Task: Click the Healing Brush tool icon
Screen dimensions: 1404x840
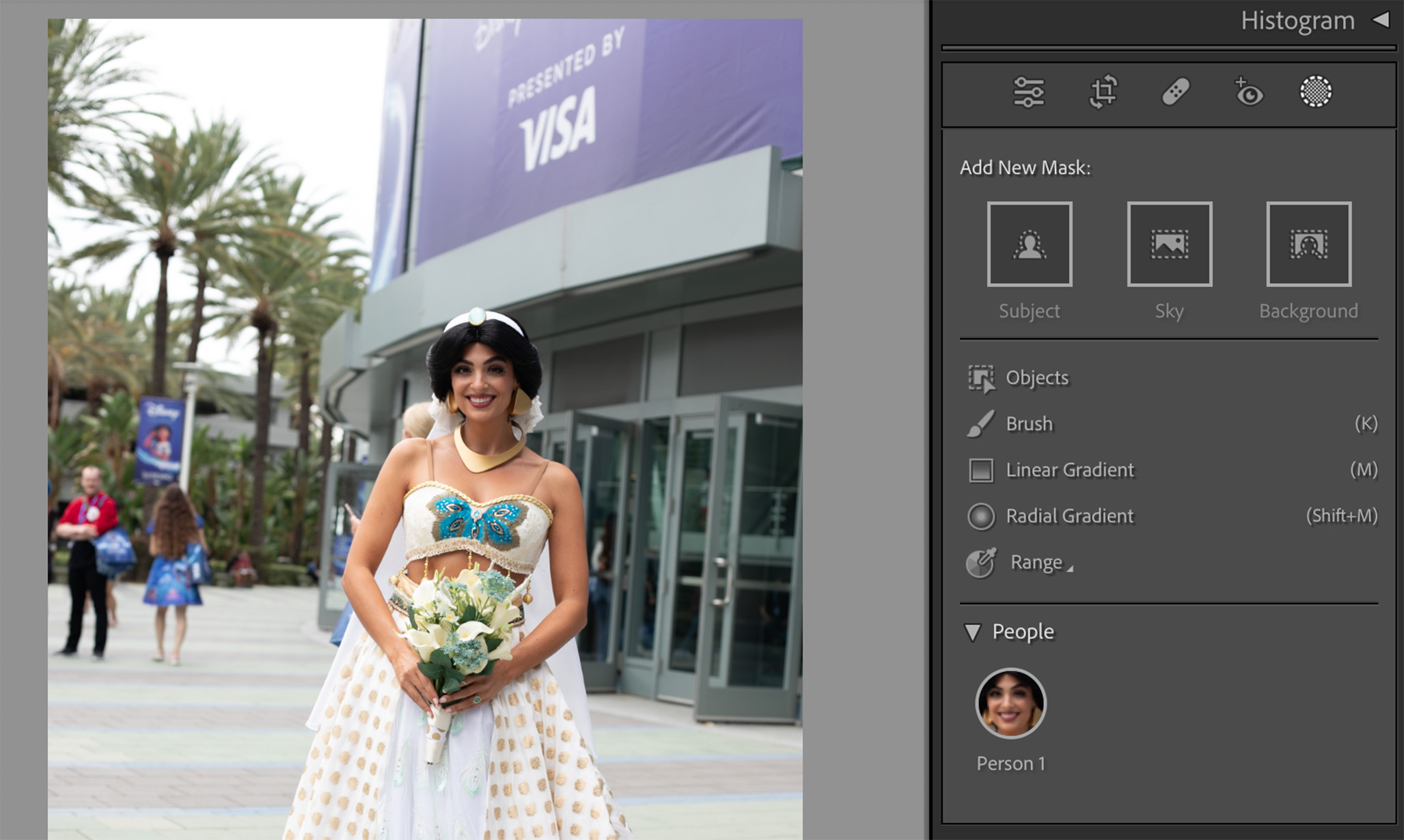Action: tap(1175, 92)
